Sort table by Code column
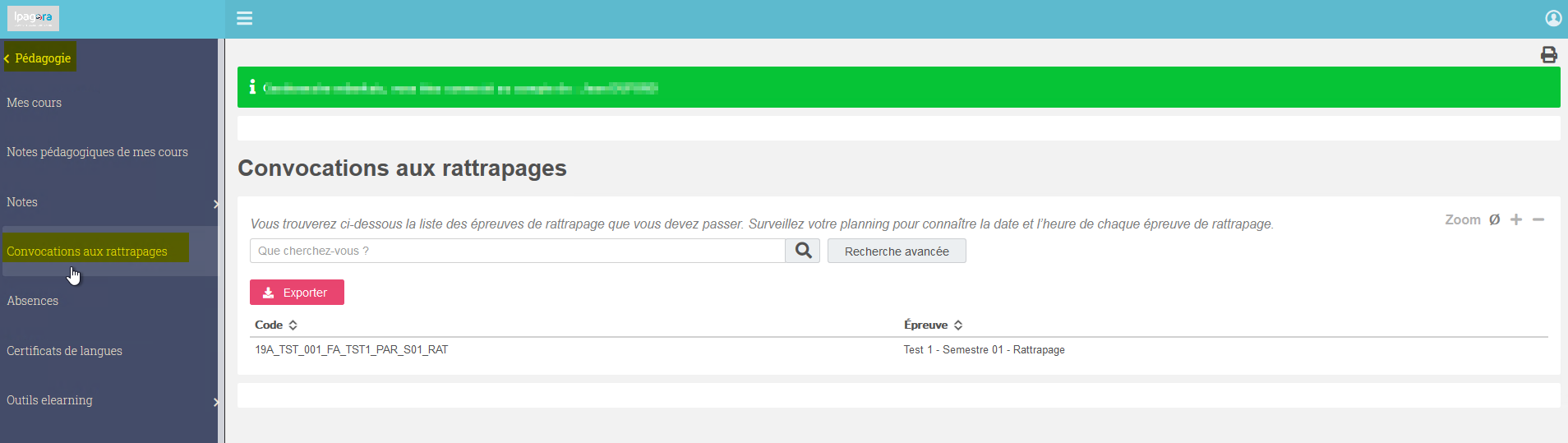This screenshot has width=1568, height=443. point(276,325)
